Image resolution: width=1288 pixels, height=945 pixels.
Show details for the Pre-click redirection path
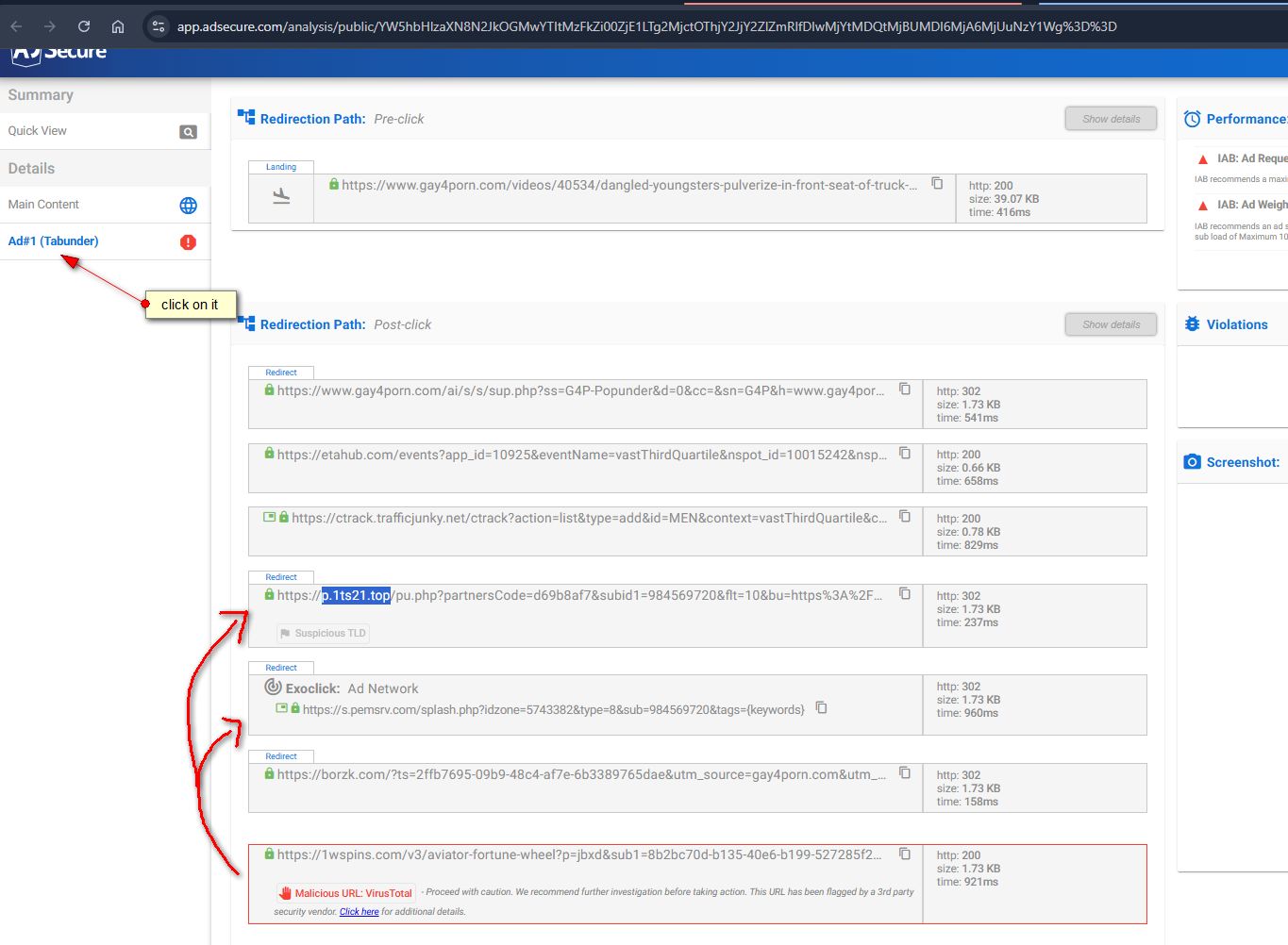click(1111, 119)
